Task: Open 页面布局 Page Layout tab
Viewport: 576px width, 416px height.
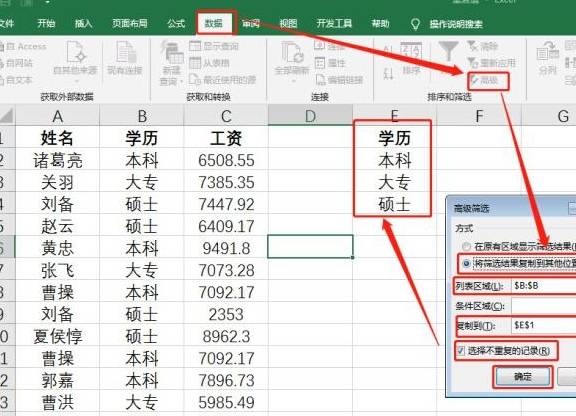Action: click(130, 24)
